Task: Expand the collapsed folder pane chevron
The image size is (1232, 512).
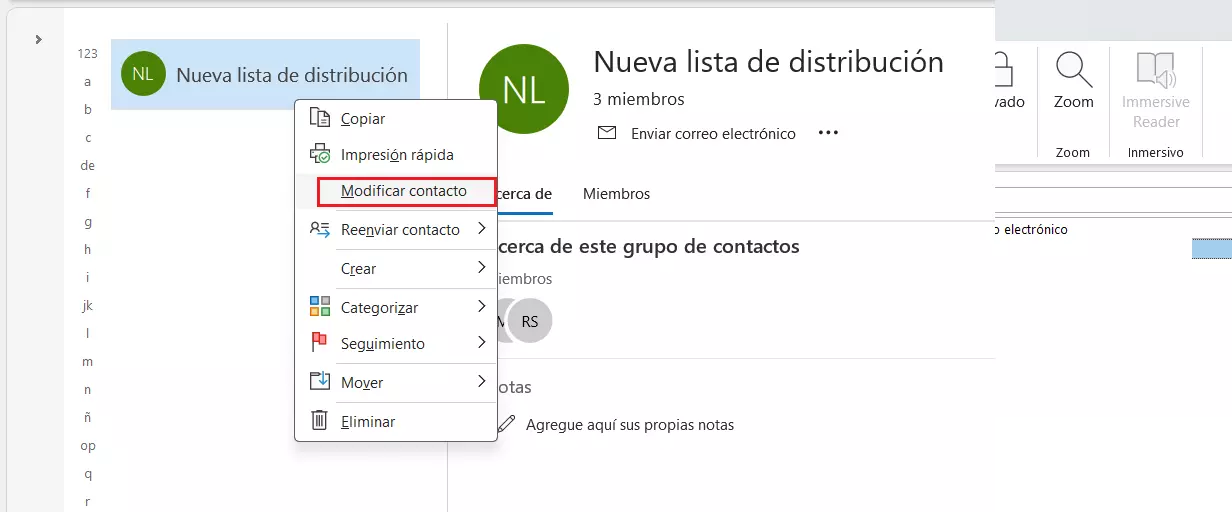Action: pos(38,40)
